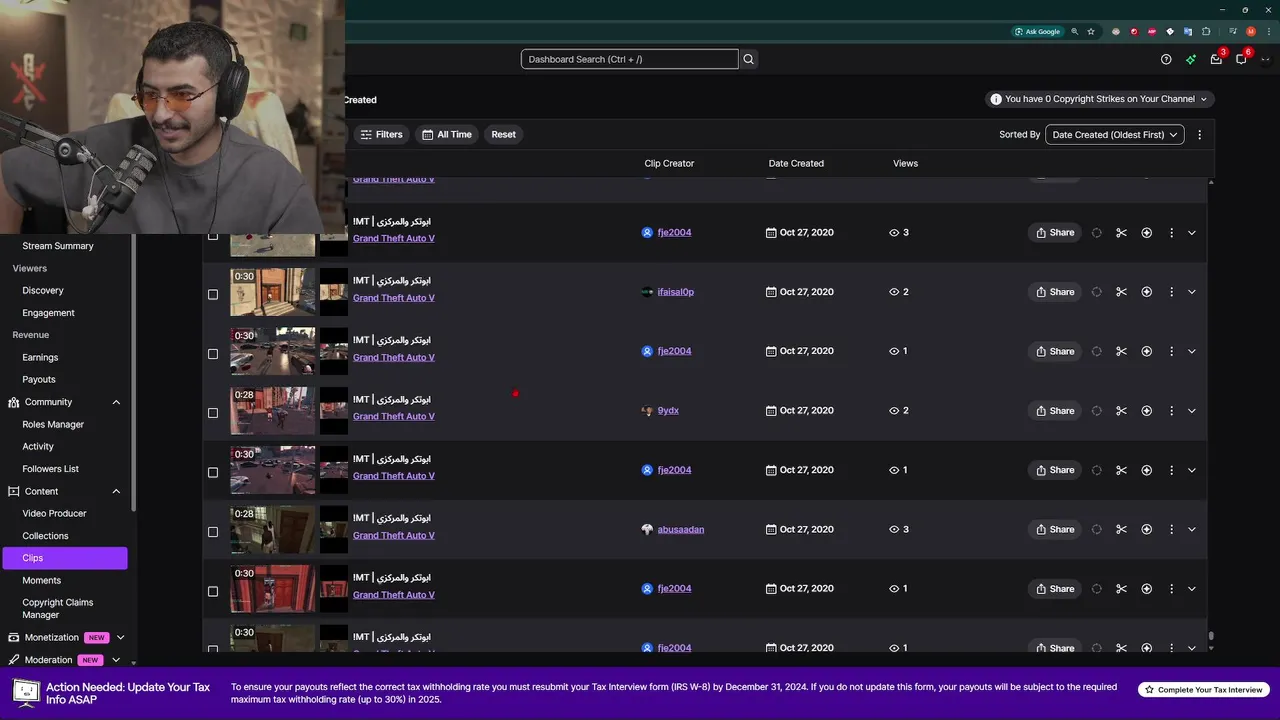Open the browser media control icon
This screenshot has width=1280, height=720.
pos(1233,31)
